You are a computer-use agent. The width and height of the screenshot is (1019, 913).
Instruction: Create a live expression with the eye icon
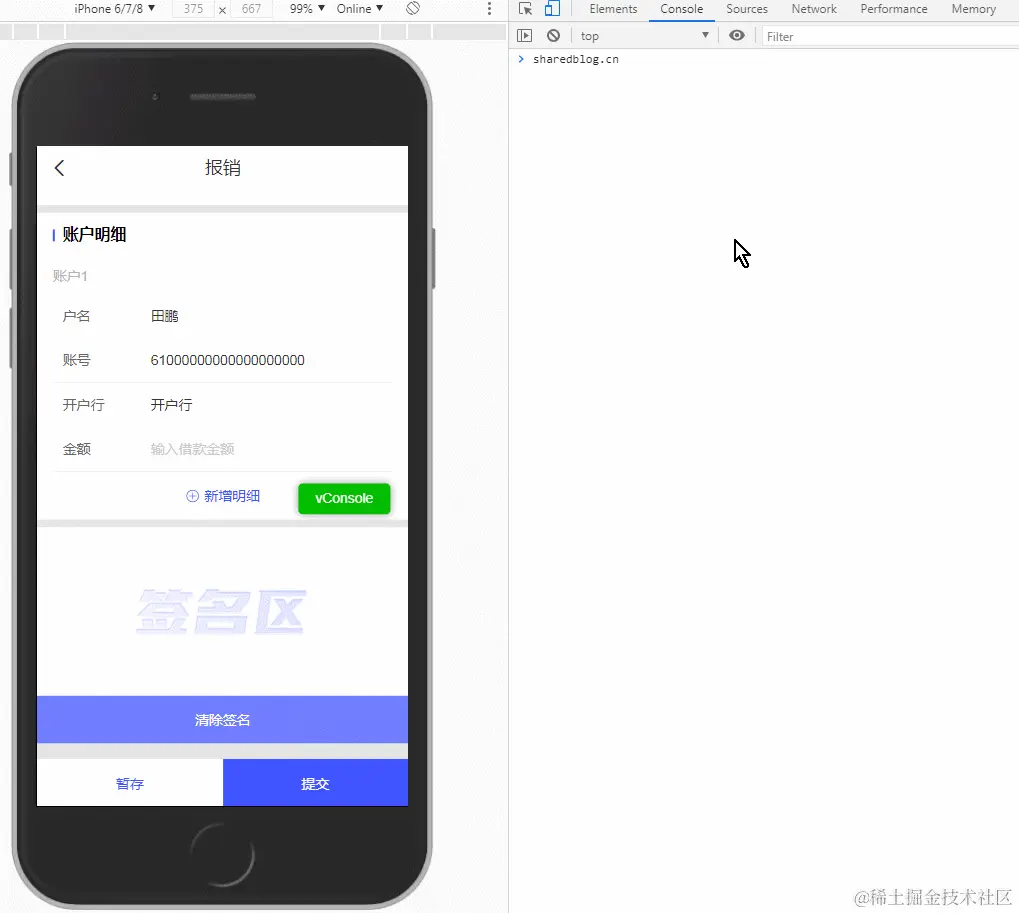coord(737,35)
